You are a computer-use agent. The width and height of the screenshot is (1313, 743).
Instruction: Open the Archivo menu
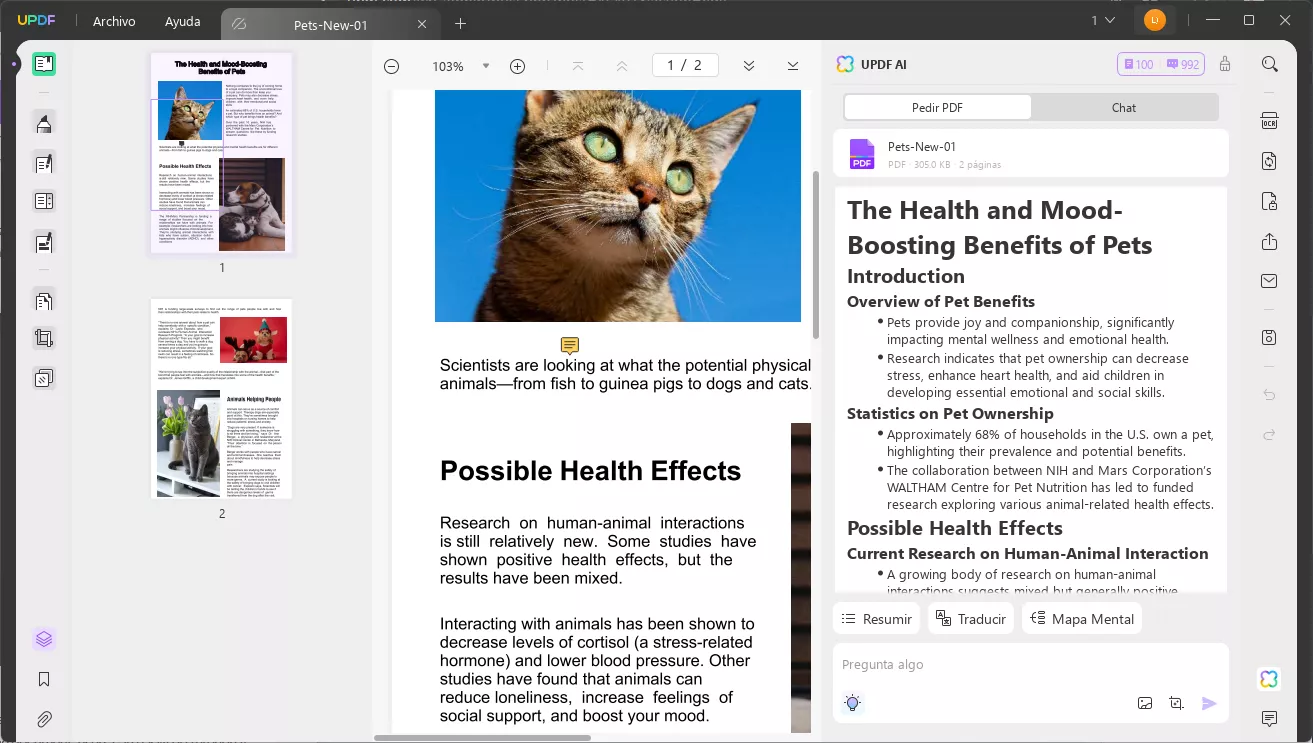coord(114,21)
